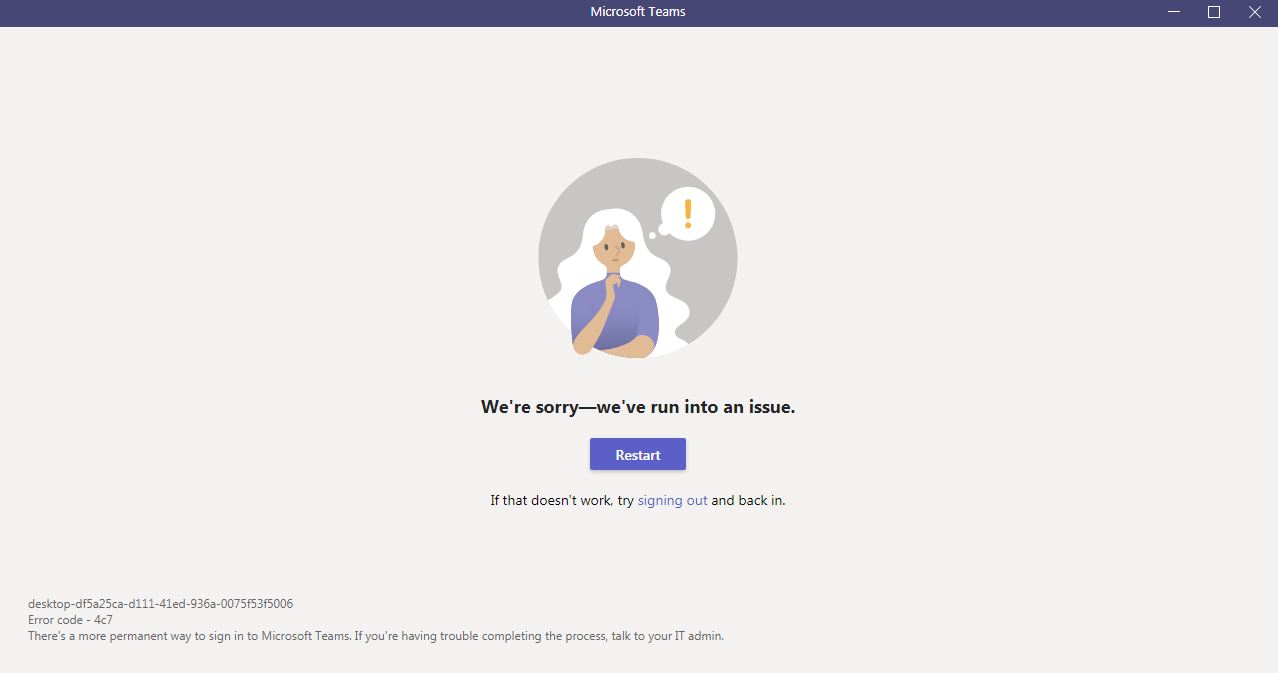Image resolution: width=1278 pixels, height=673 pixels.
Task: Click an empty area of the purple title bar
Action: tap(300, 12)
